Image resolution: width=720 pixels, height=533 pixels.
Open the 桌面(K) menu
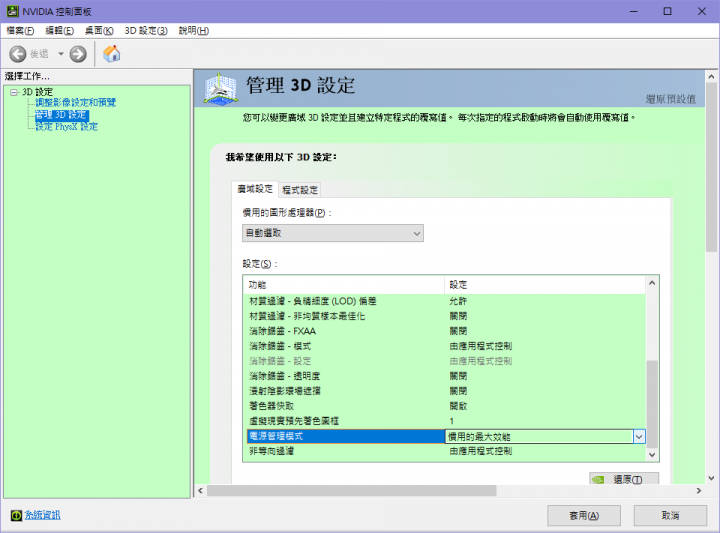99,31
